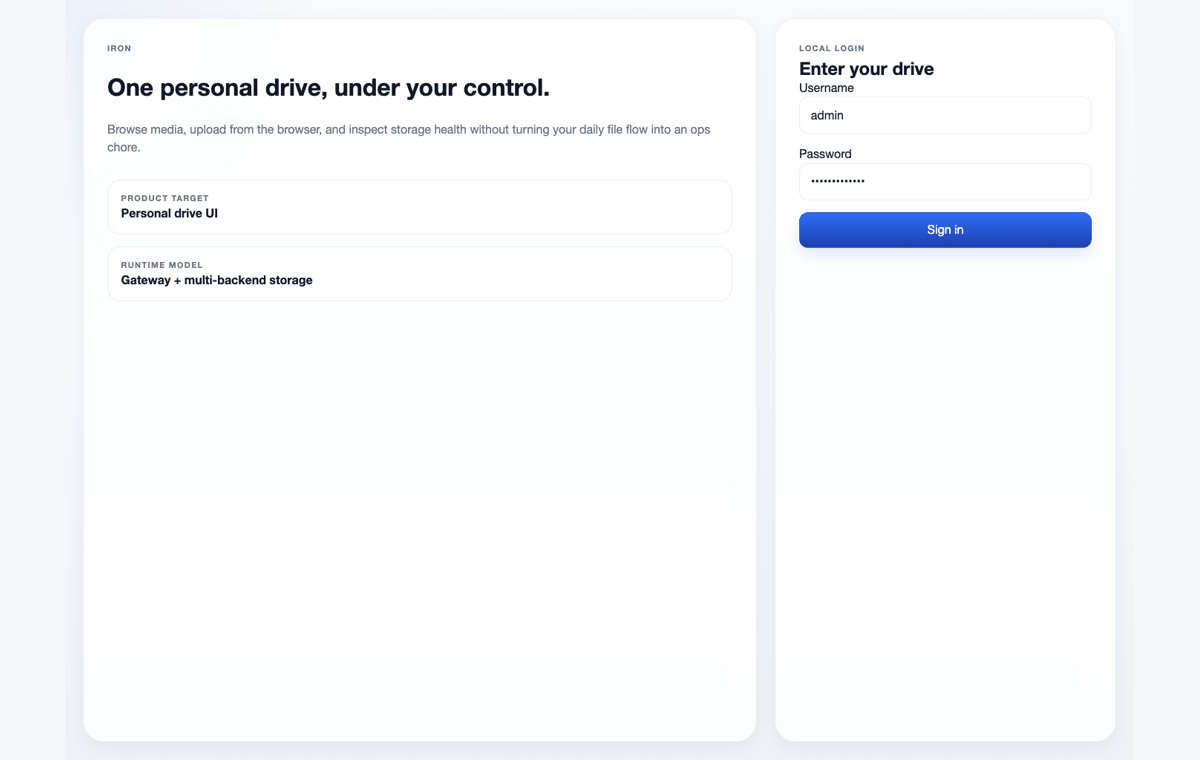The height and width of the screenshot is (760, 1200).
Task: Click the "admin" text in Username
Action: coord(827,115)
